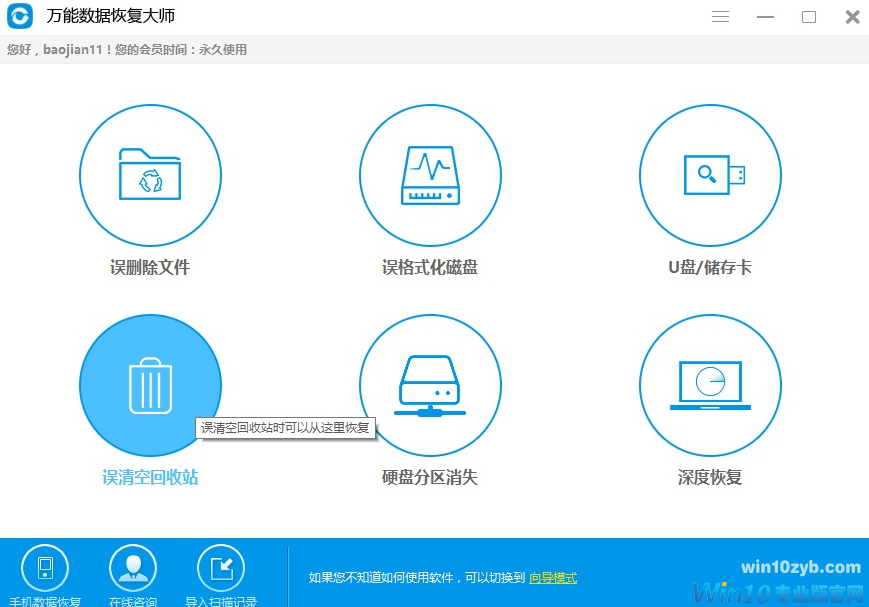Image resolution: width=869 pixels, height=607 pixels.
Task: Switch to 向导模式 via the link
Action: pos(553,578)
